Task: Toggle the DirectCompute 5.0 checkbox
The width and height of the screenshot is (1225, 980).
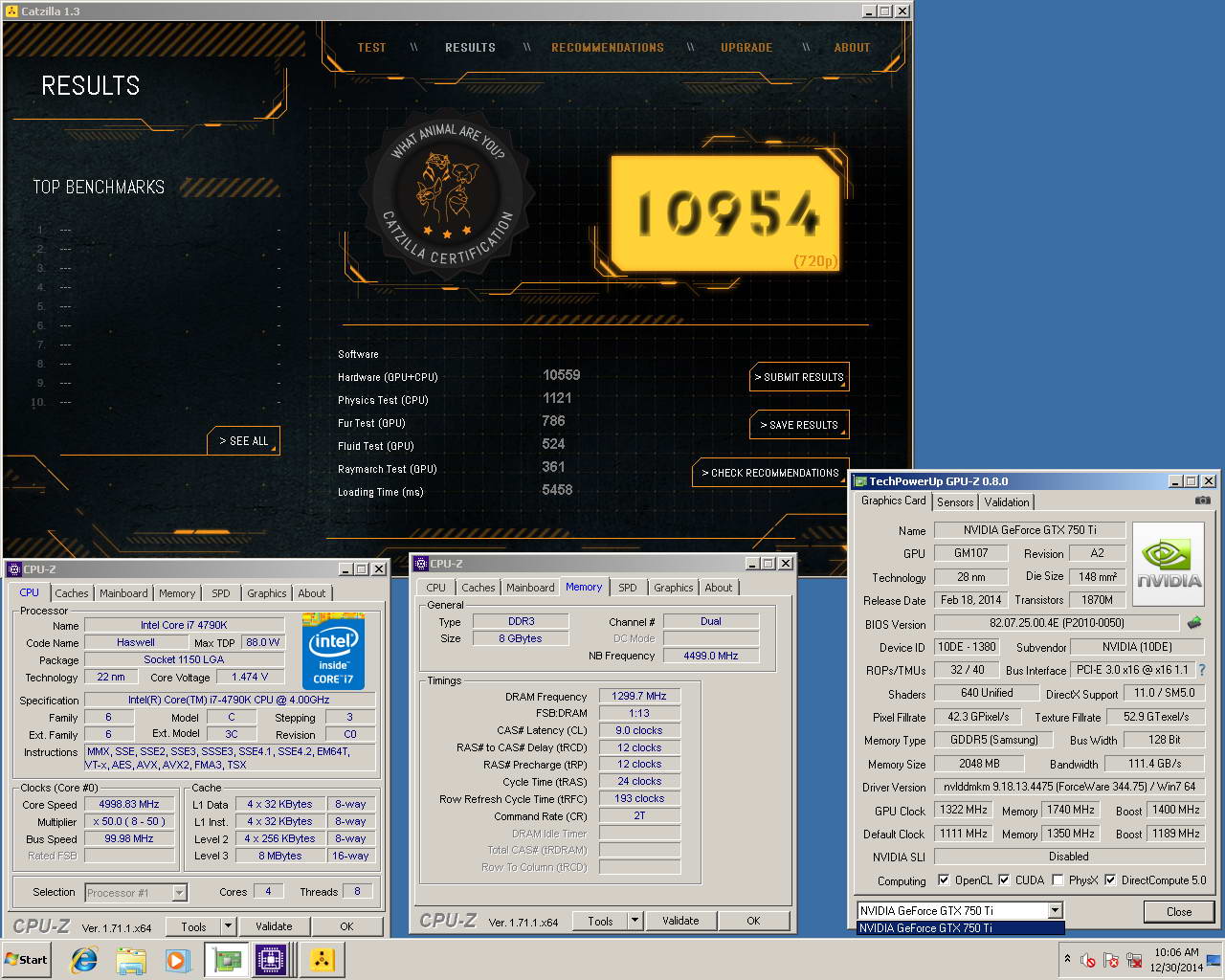Action: [1110, 880]
